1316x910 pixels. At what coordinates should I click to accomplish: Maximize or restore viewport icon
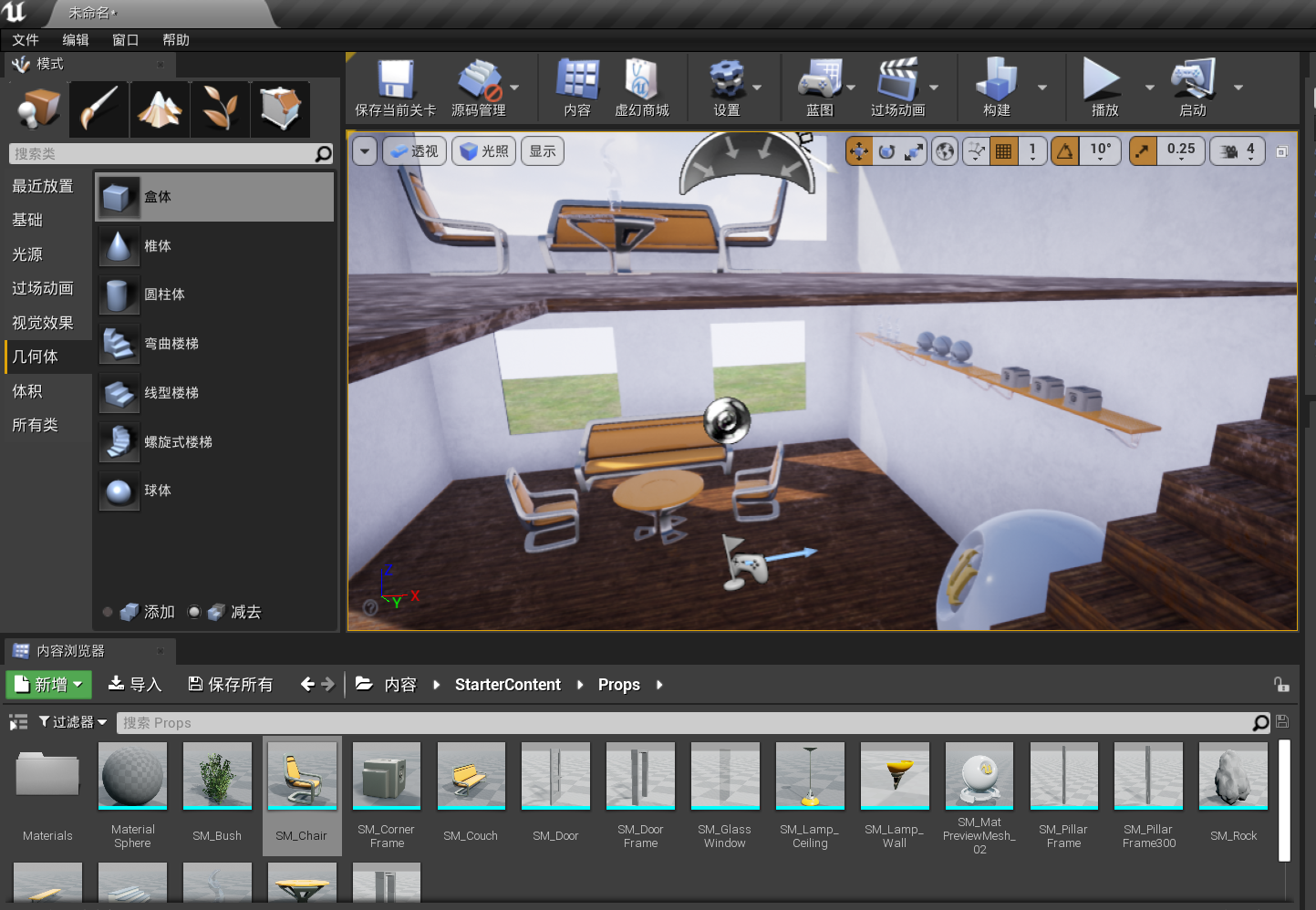click(x=1281, y=151)
